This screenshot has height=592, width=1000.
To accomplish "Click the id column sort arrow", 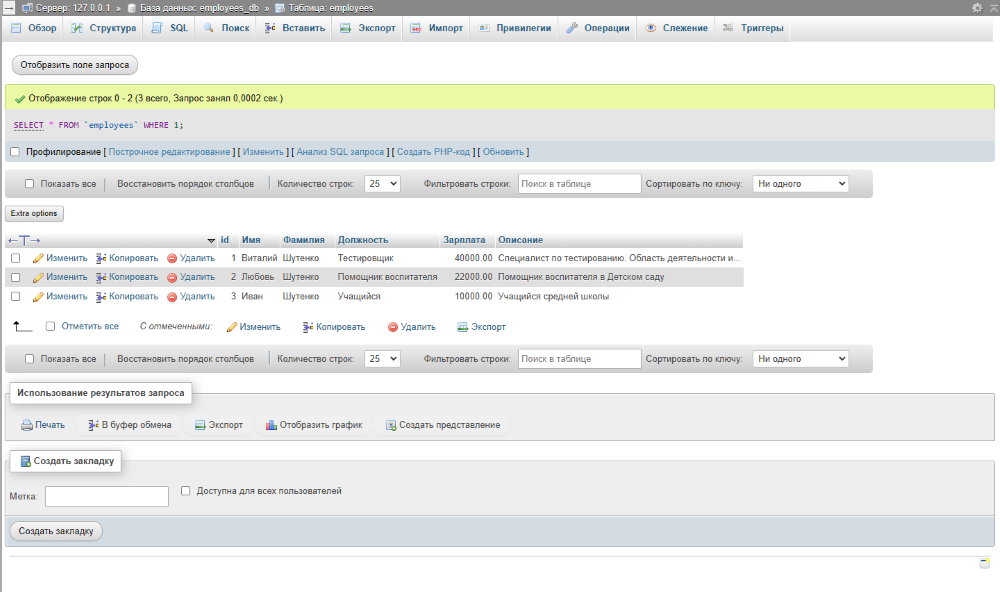I will point(211,239).
